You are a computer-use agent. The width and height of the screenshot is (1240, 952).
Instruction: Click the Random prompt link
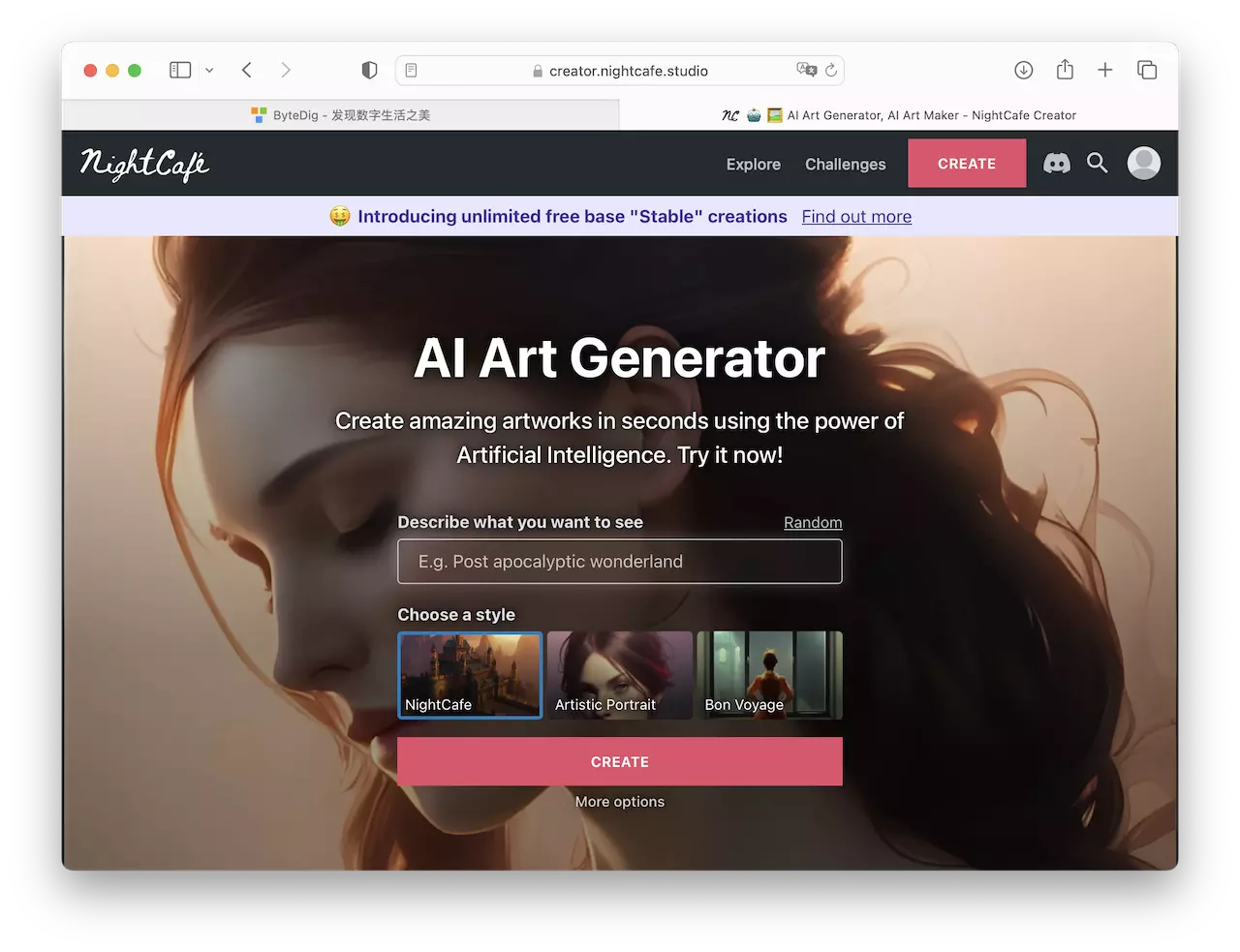click(x=813, y=523)
